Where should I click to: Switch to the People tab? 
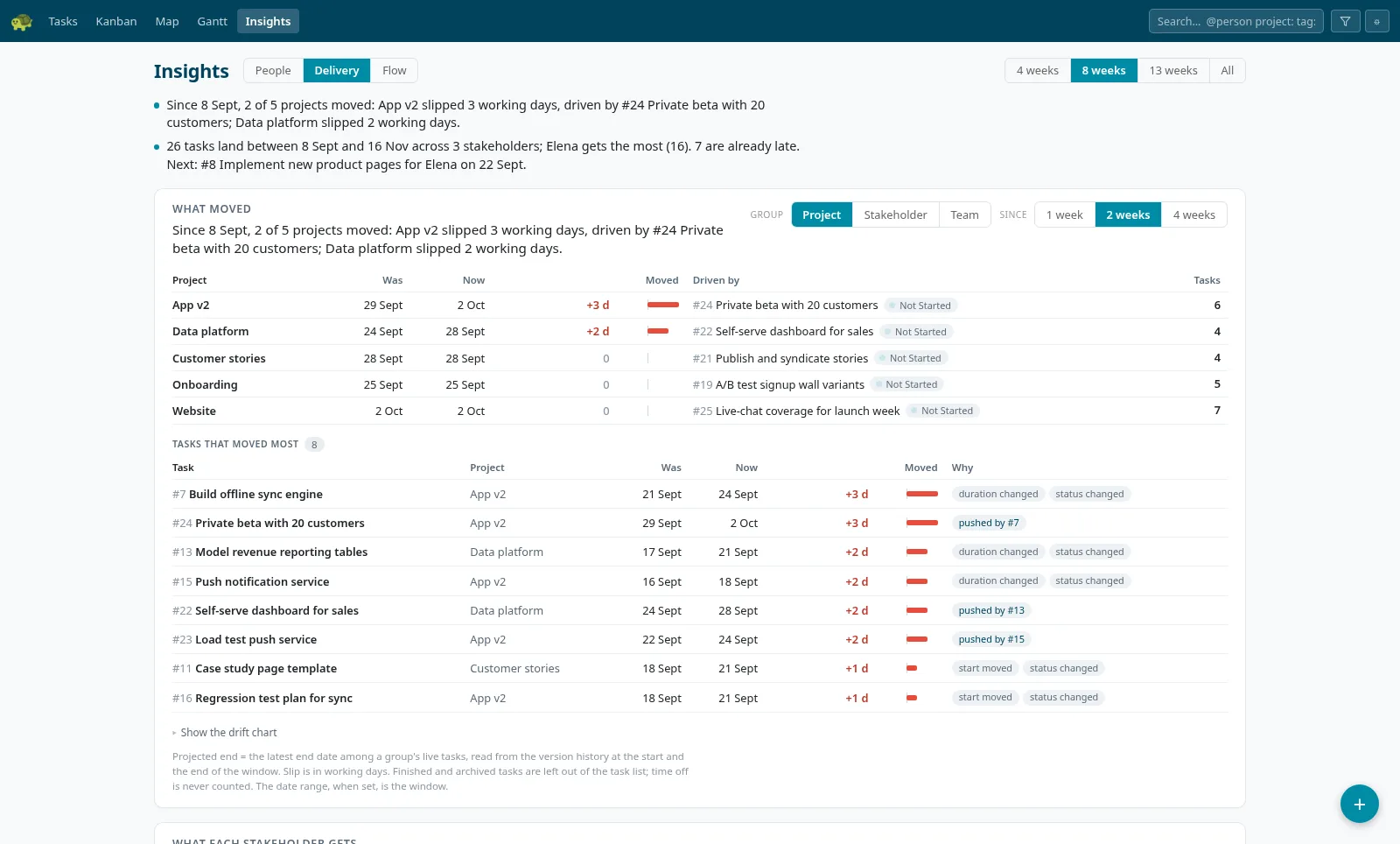(273, 70)
